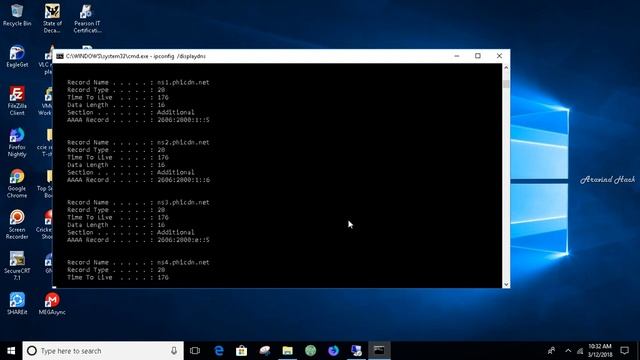Click the AAAA record value '2606:2800:e::5'
The width and height of the screenshot is (640, 360).
tap(183, 240)
